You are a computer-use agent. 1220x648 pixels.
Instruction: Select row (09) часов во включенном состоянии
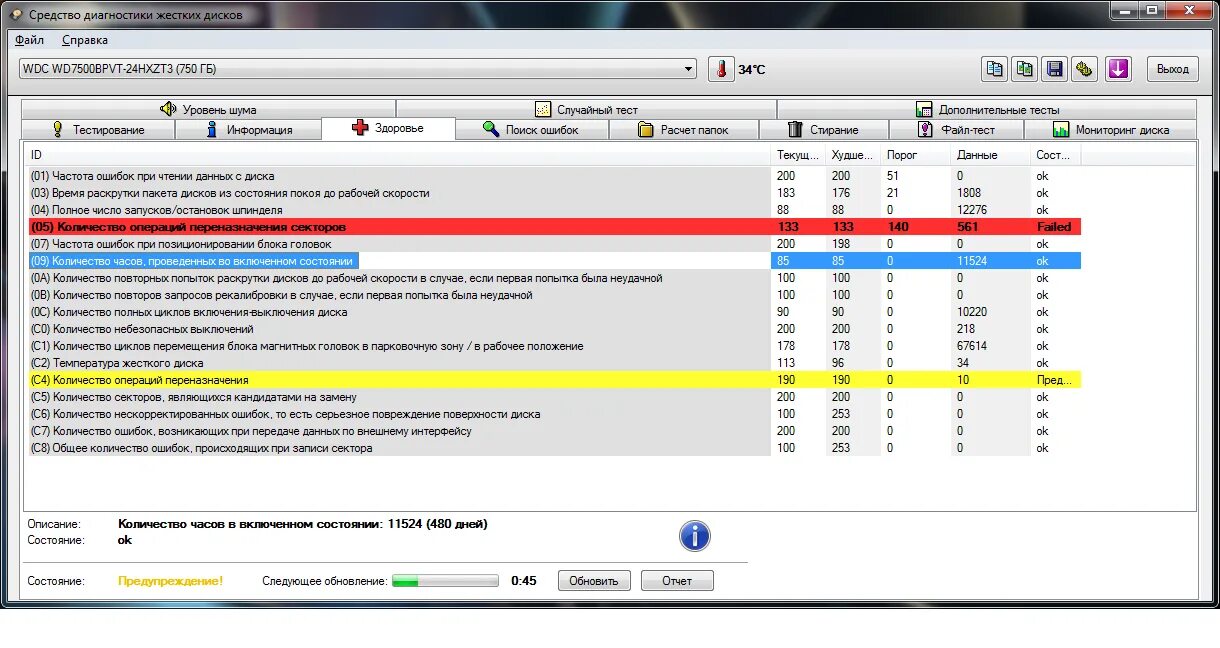(554, 261)
